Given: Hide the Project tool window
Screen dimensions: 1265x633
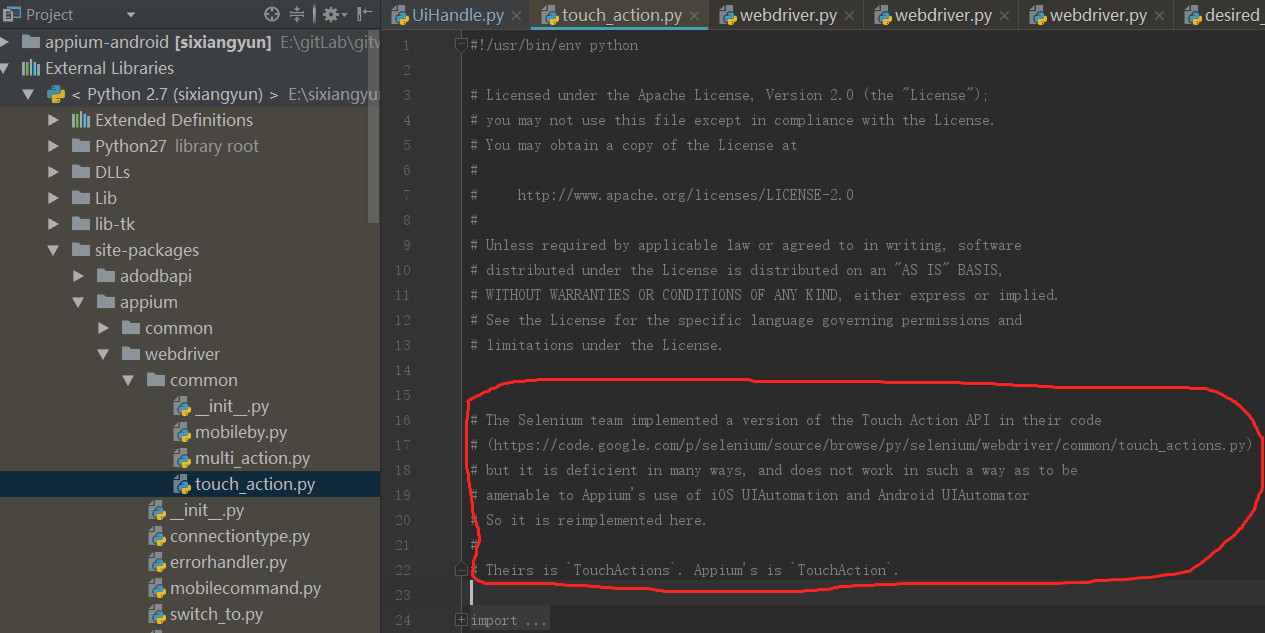Looking at the screenshot, I should pyautogui.click(x=364, y=14).
